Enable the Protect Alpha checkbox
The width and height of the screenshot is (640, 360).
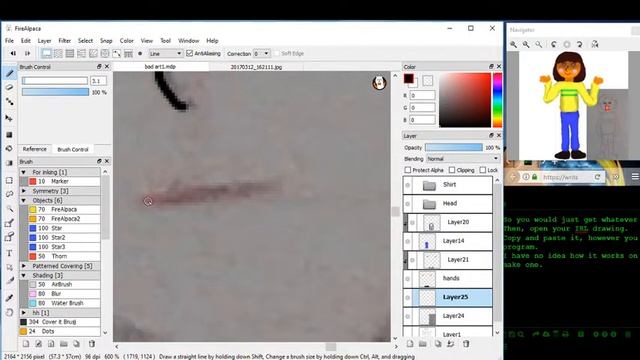pos(407,170)
